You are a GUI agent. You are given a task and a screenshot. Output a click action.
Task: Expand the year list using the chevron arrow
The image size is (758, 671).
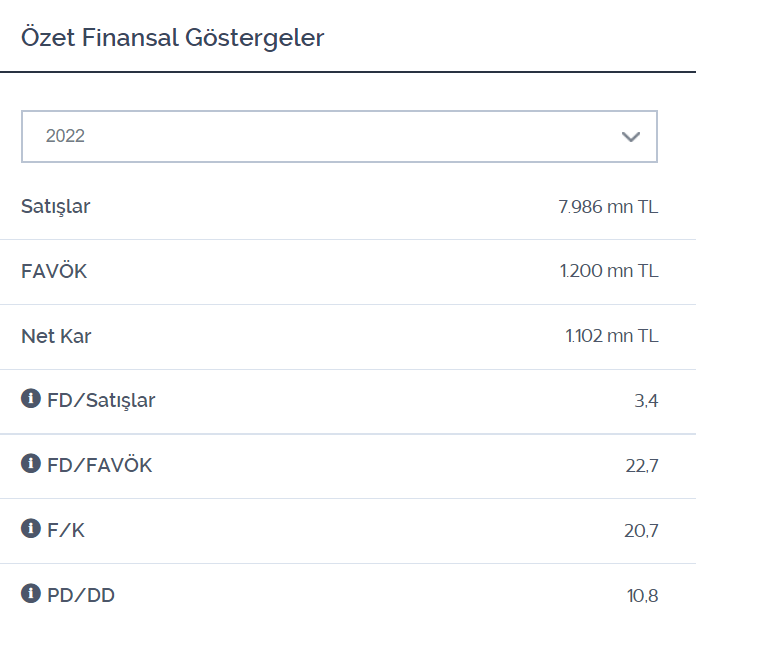pos(631,137)
